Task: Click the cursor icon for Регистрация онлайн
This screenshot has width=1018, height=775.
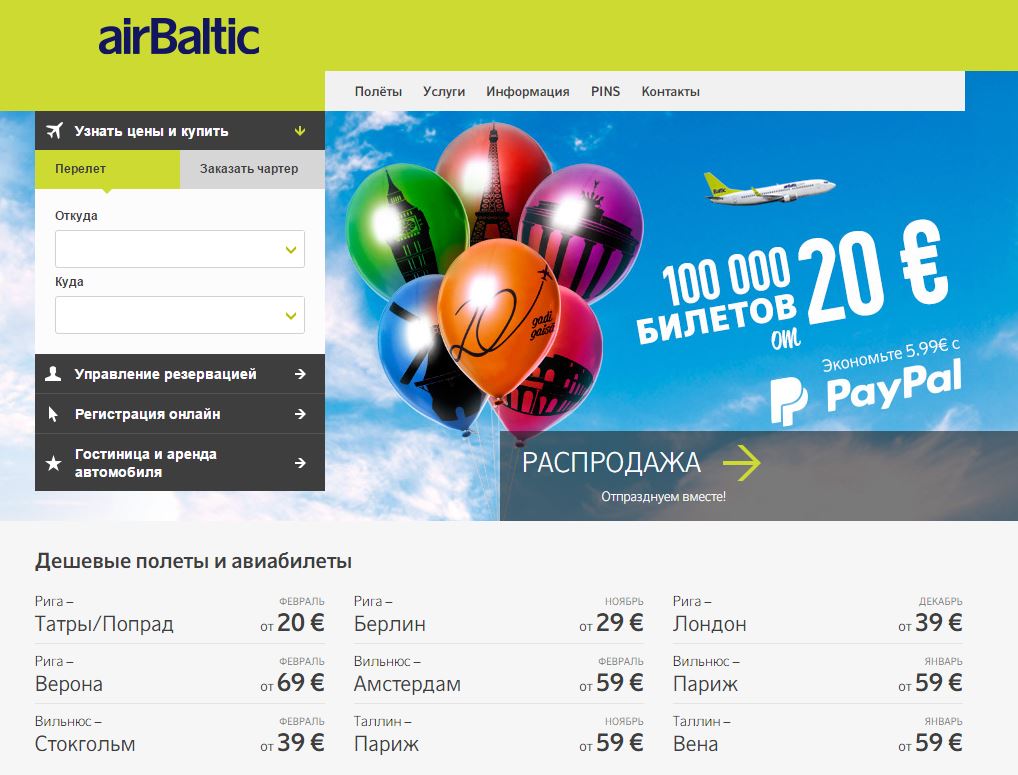Action: [x=53, y=414]
